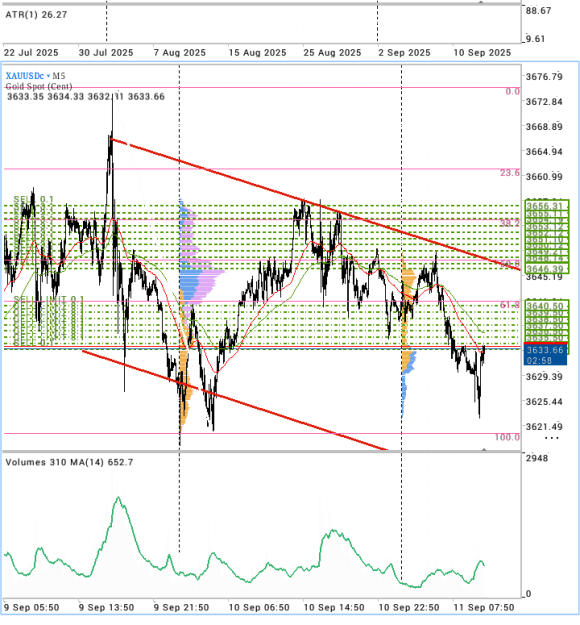The width and height of the screenshot is (580, 625).
Task: Click the triangle handle above Volumes pane
Action: 484,450
